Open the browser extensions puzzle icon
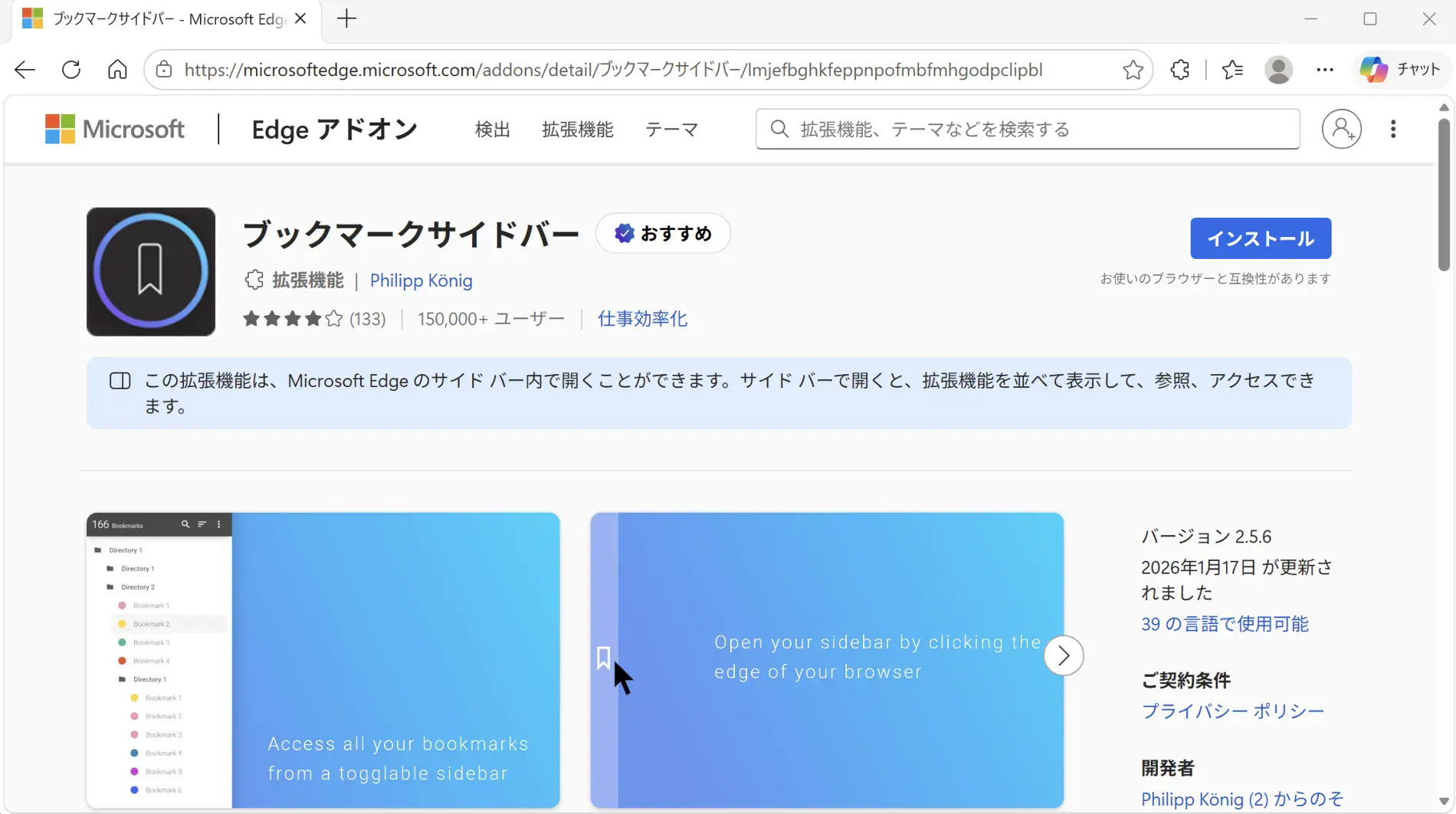Screen dimensions: 1456x814 (1180, 70)
